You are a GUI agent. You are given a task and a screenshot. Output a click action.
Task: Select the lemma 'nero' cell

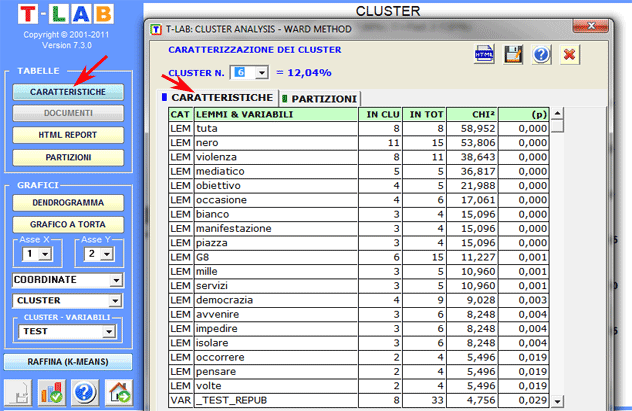coord(276,143)
